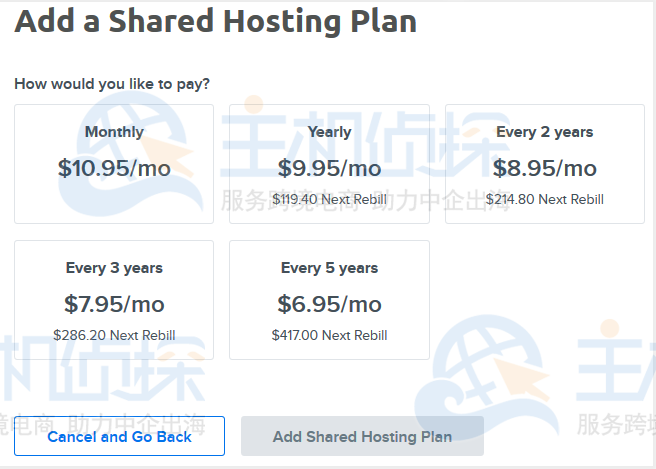Click the $286.20 Next Rebill text
Viewport: 656px width, 469px height.
114,335
